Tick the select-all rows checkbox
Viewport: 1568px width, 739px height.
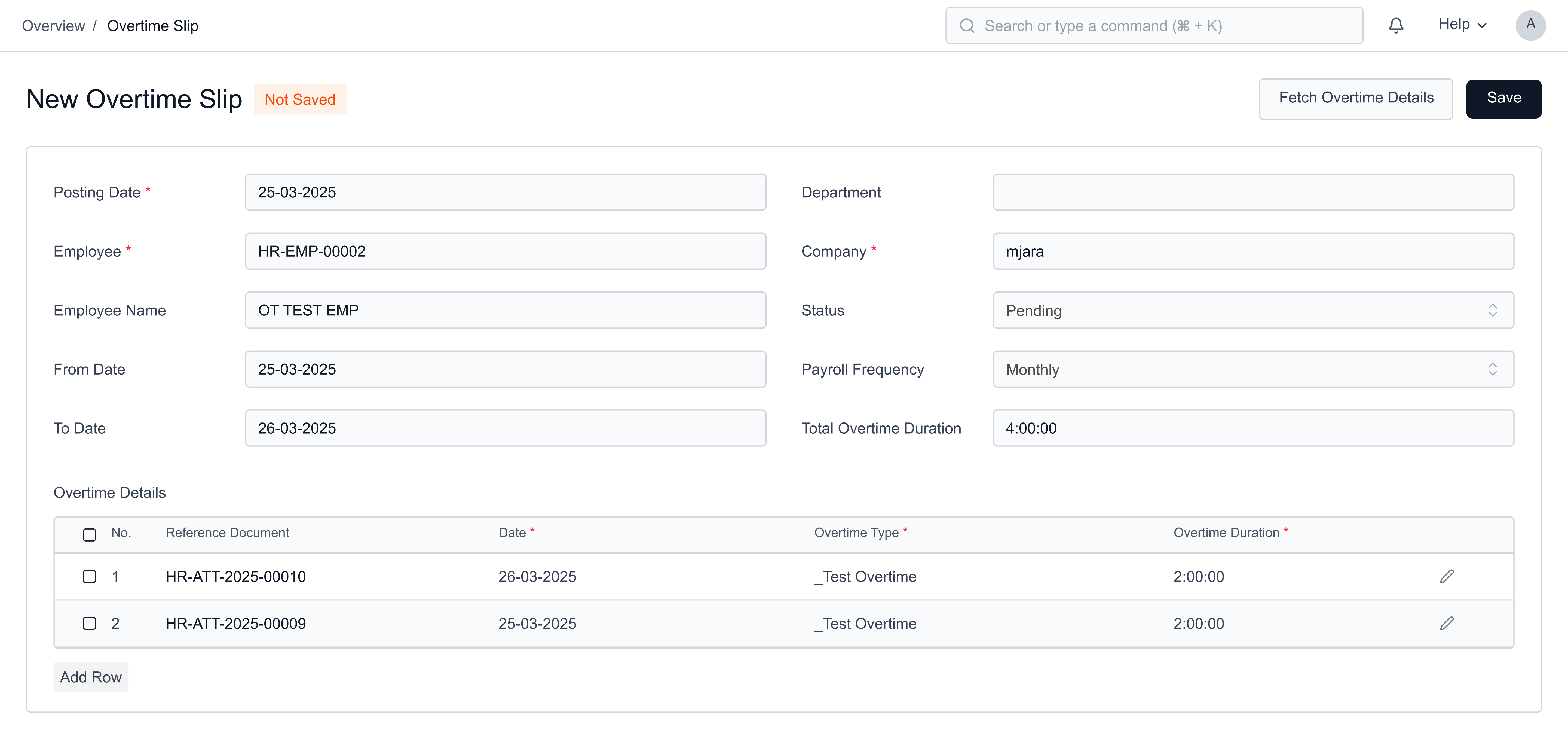[90, 534]
